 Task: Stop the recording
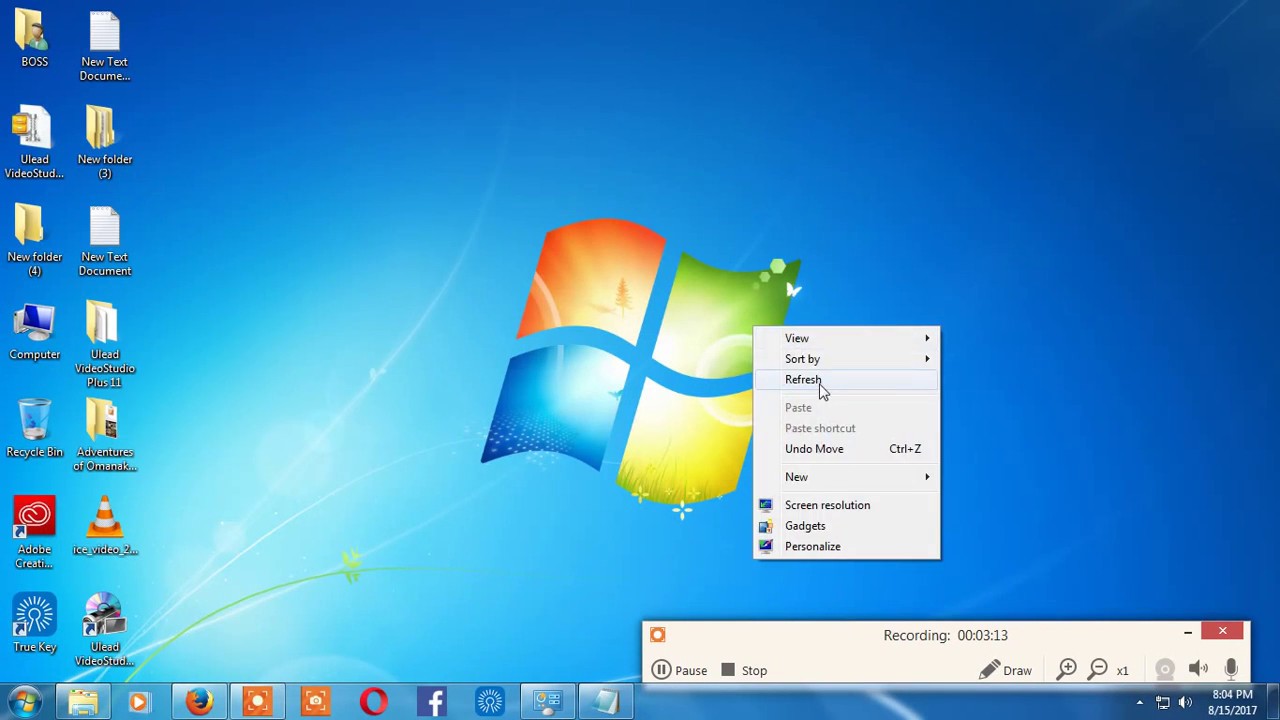(x=743, y=671)
